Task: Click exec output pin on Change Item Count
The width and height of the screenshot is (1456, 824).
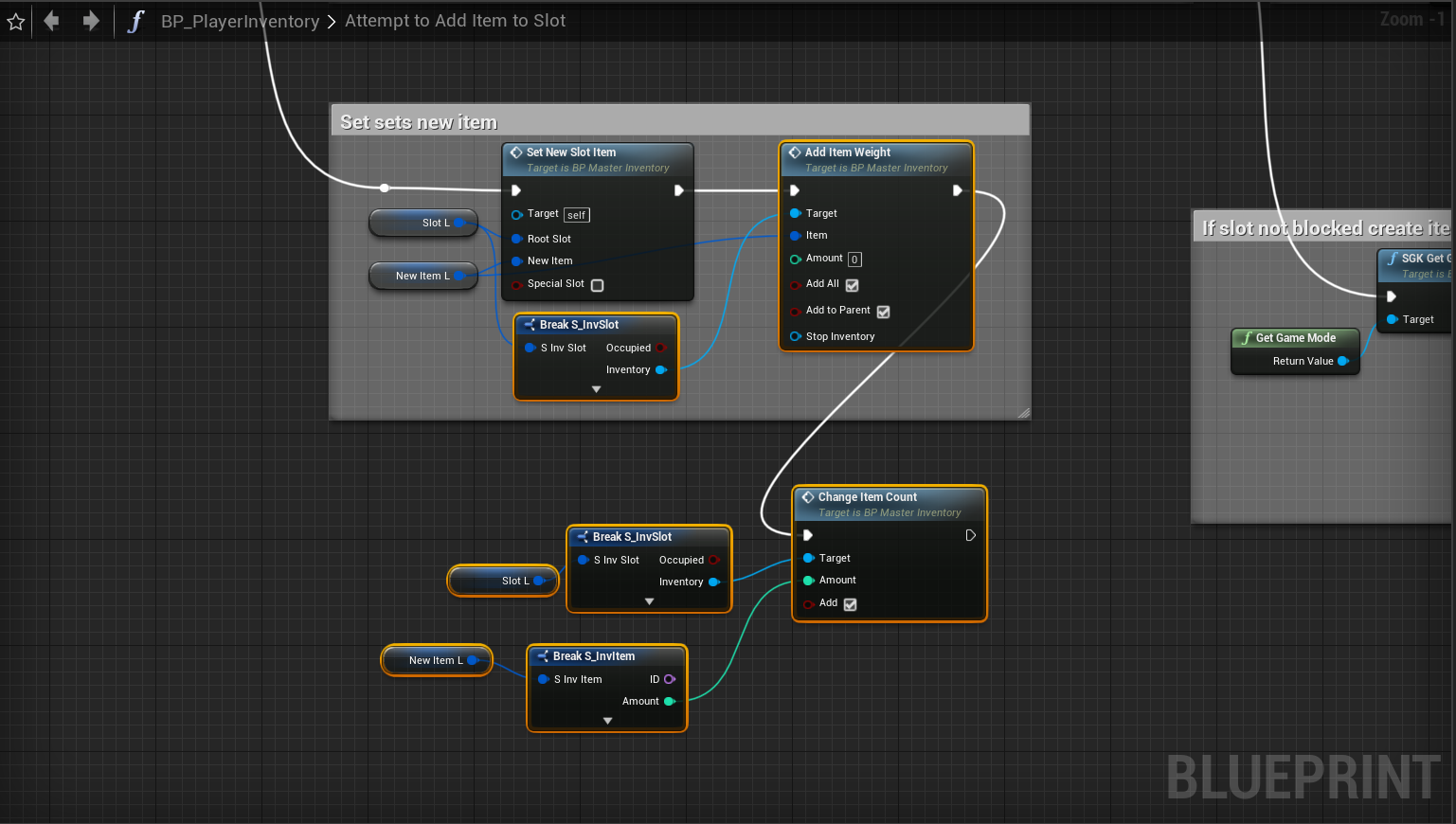Action: click(x=970, y=535)
